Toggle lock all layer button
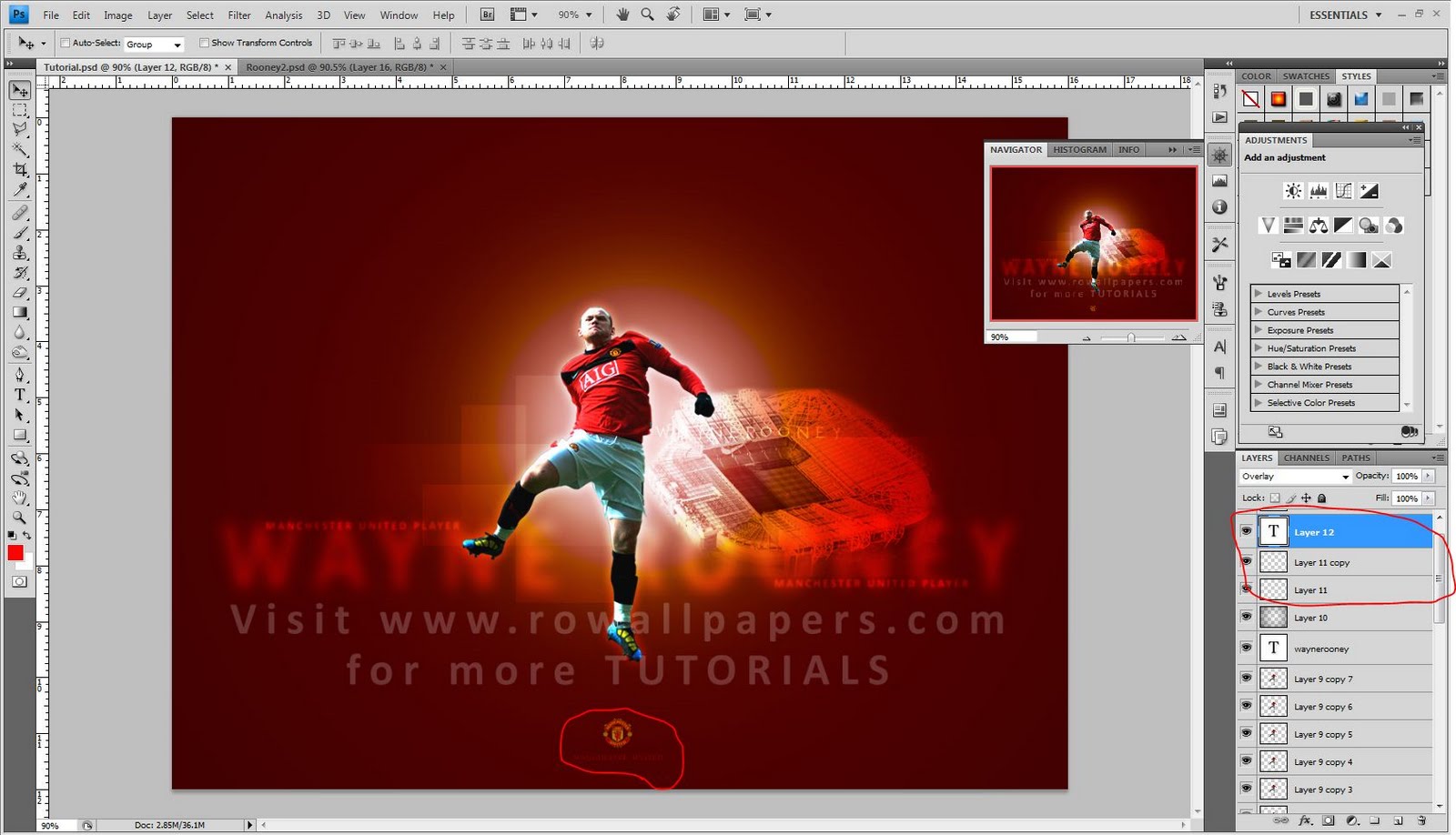 (x=1322, y=498)
